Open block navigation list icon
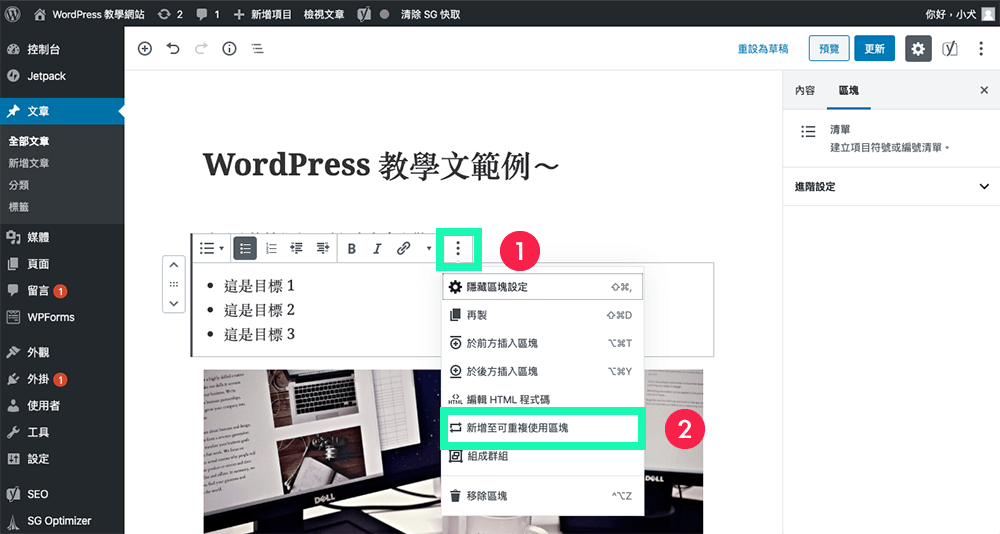 (257, 48)
